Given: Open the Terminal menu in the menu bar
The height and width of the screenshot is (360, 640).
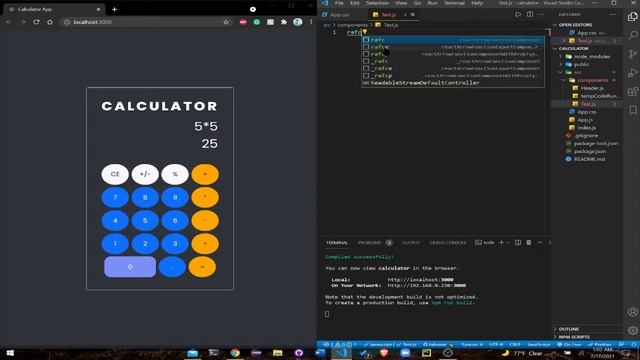Looking at the screenshot, I should click(454, 3).
